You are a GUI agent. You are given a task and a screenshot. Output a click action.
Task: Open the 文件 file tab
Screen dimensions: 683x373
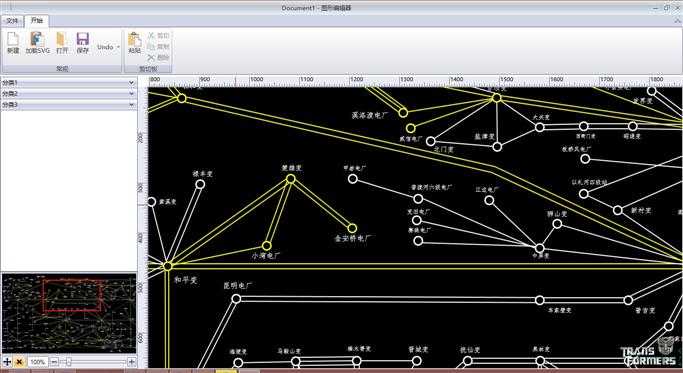12,20
